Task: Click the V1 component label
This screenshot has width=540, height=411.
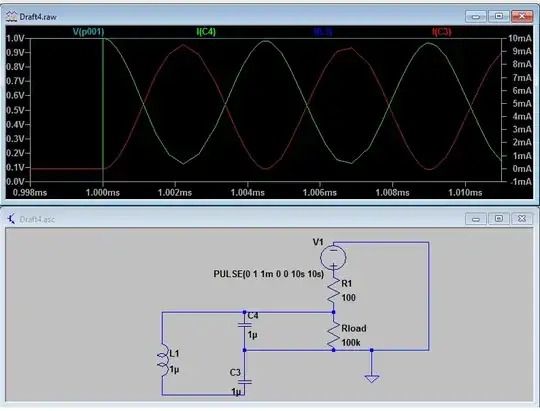Action: tap(318, 242)
